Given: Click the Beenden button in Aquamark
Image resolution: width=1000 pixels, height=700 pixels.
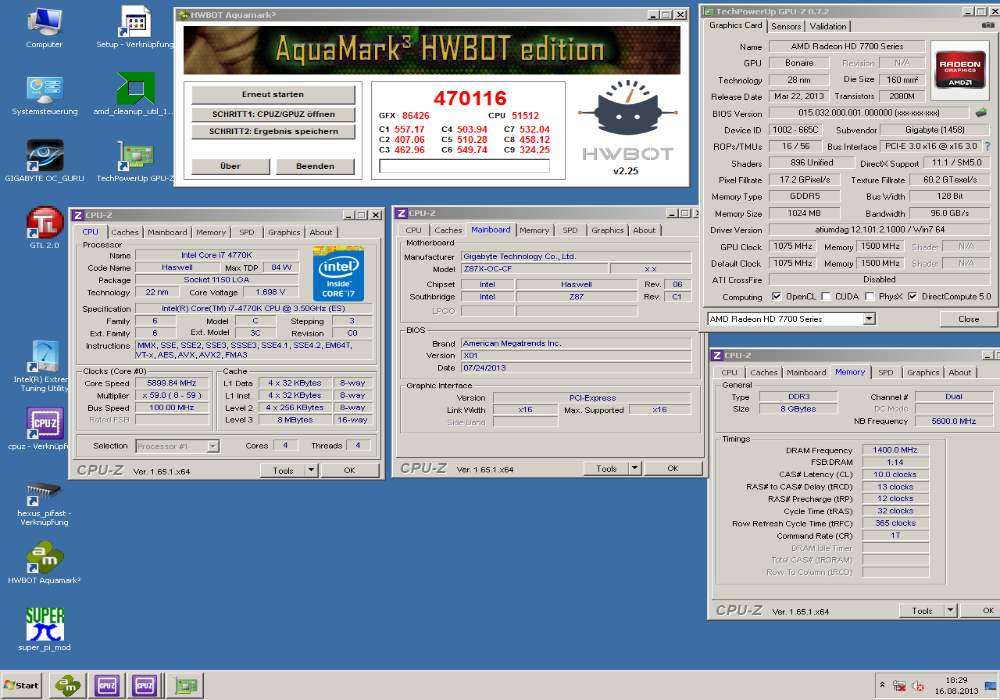Looking at the screenshot, I should point(315,166).
